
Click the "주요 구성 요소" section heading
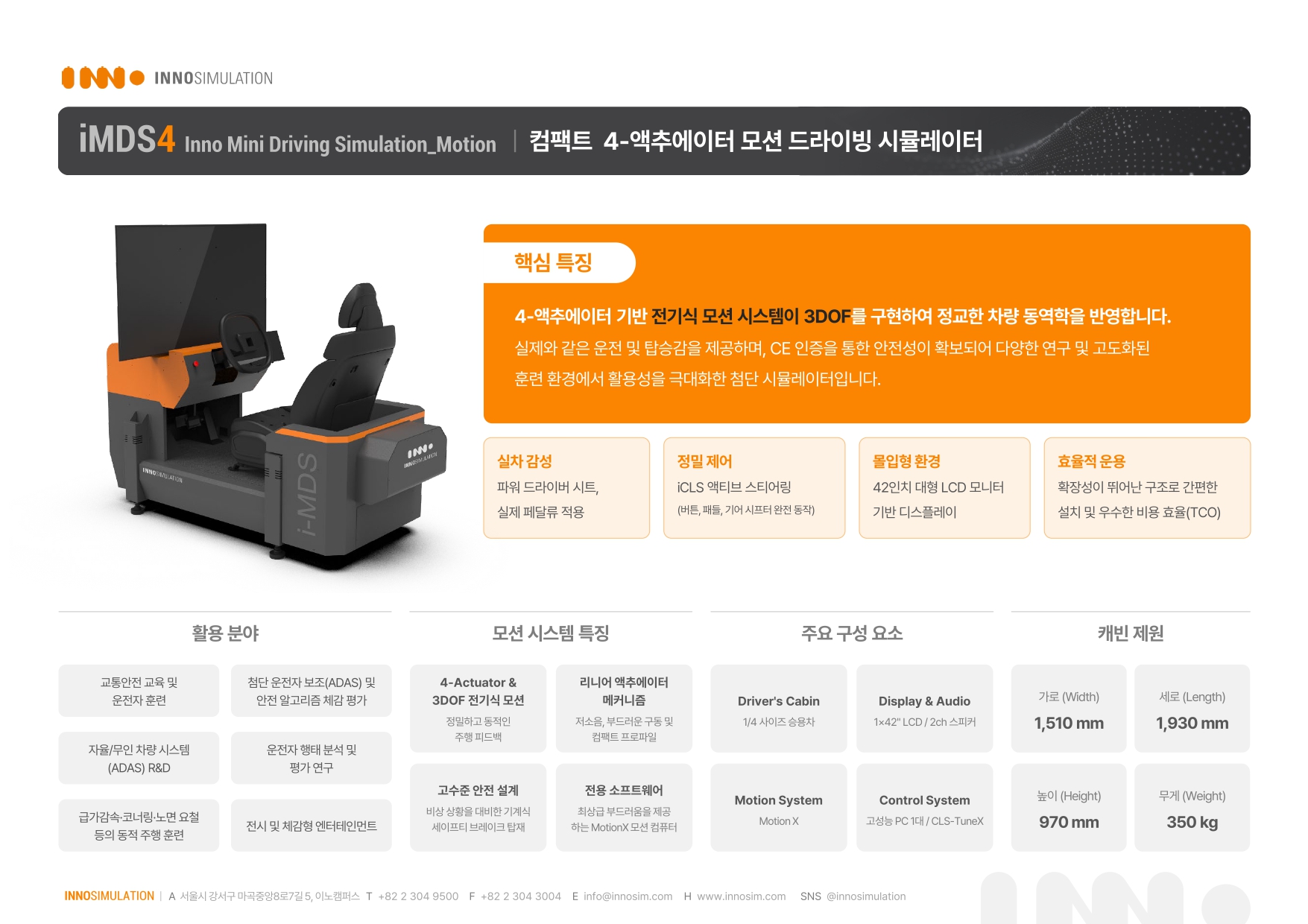tap(852, 633)
